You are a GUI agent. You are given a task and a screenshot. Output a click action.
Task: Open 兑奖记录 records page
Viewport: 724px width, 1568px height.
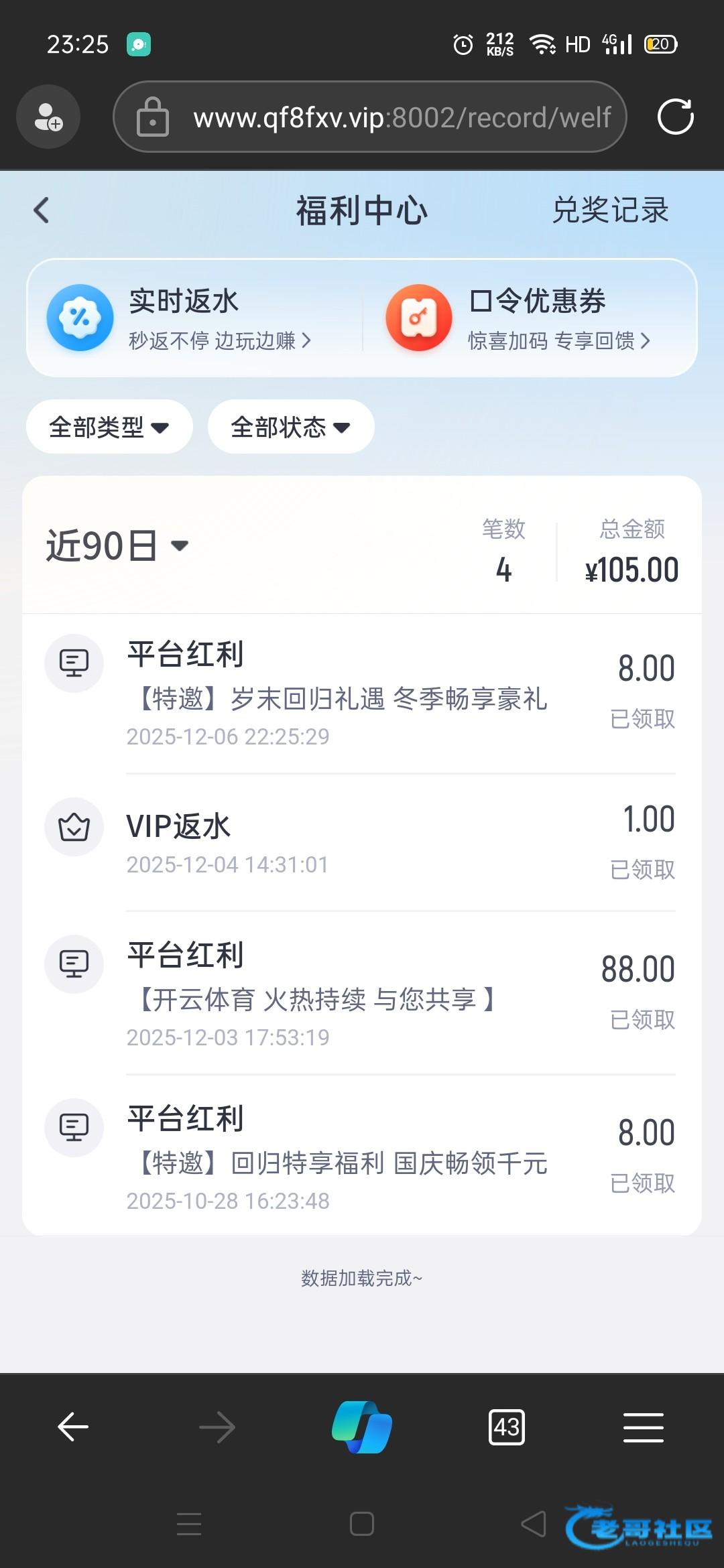click(610, 210)
